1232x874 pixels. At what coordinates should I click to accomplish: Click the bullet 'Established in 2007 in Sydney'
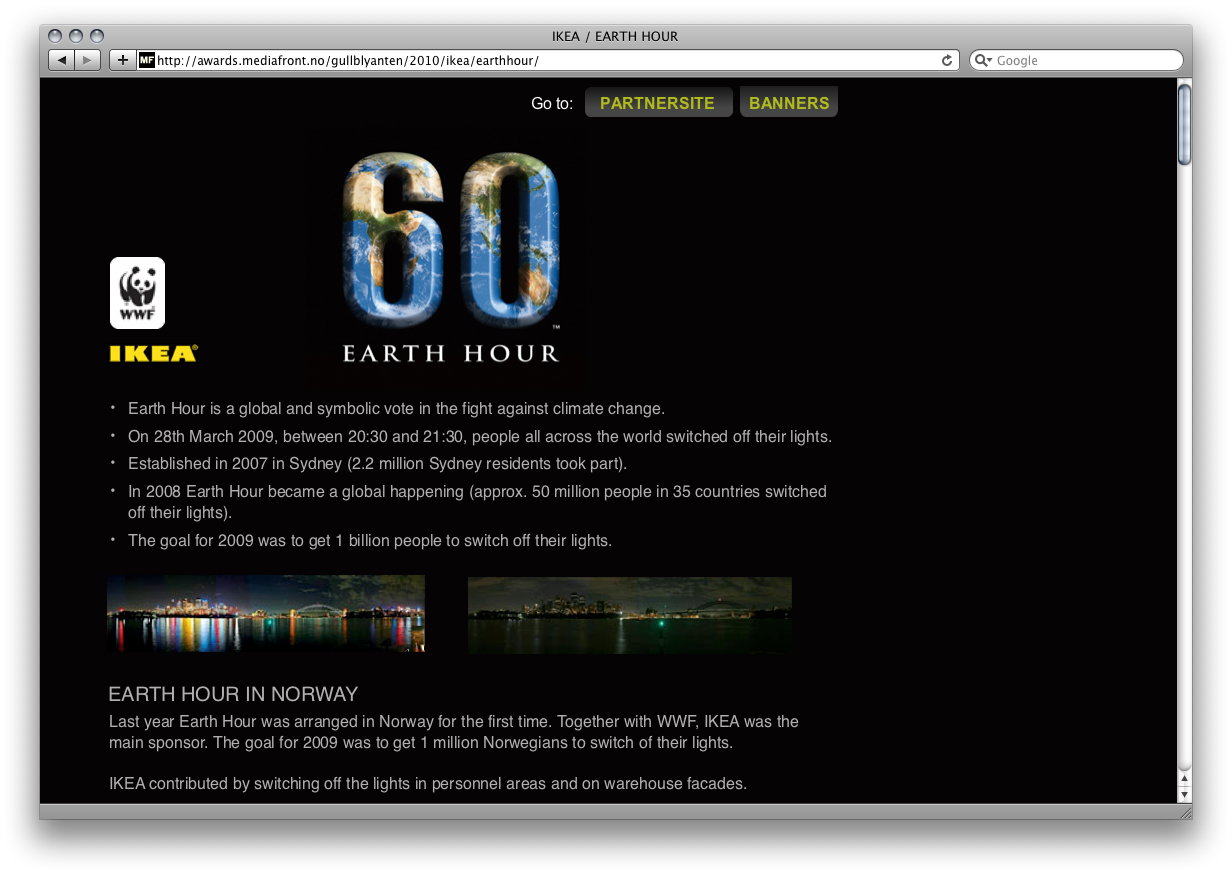point(378,464)
